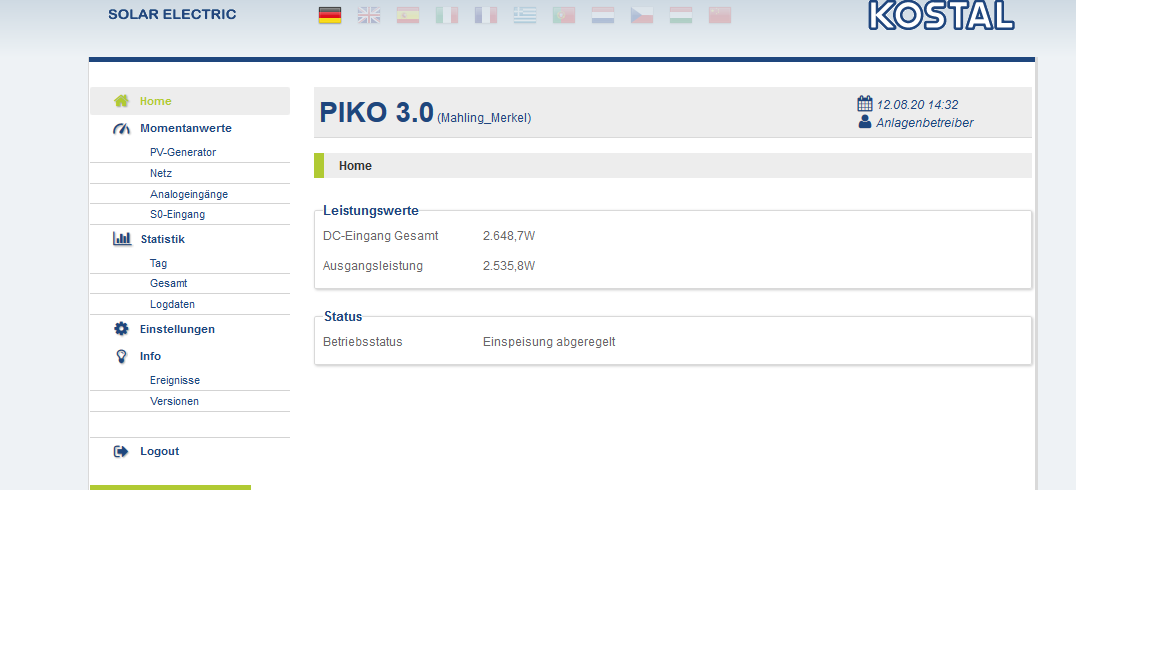
Task: Click the SOLAR ELECTRIC header text
Action: point(172,14)
